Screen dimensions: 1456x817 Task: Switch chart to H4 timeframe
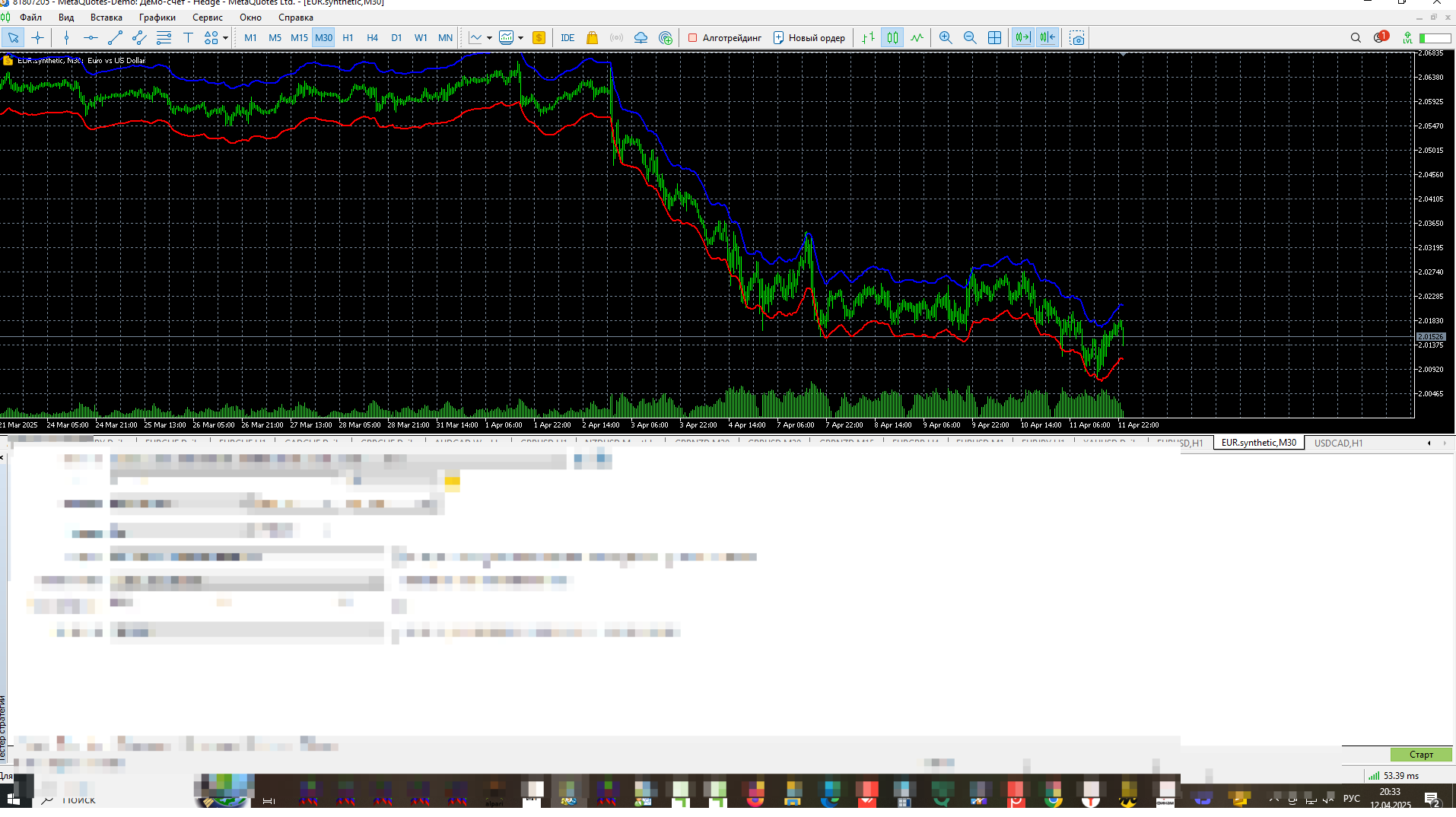[372, 37]
